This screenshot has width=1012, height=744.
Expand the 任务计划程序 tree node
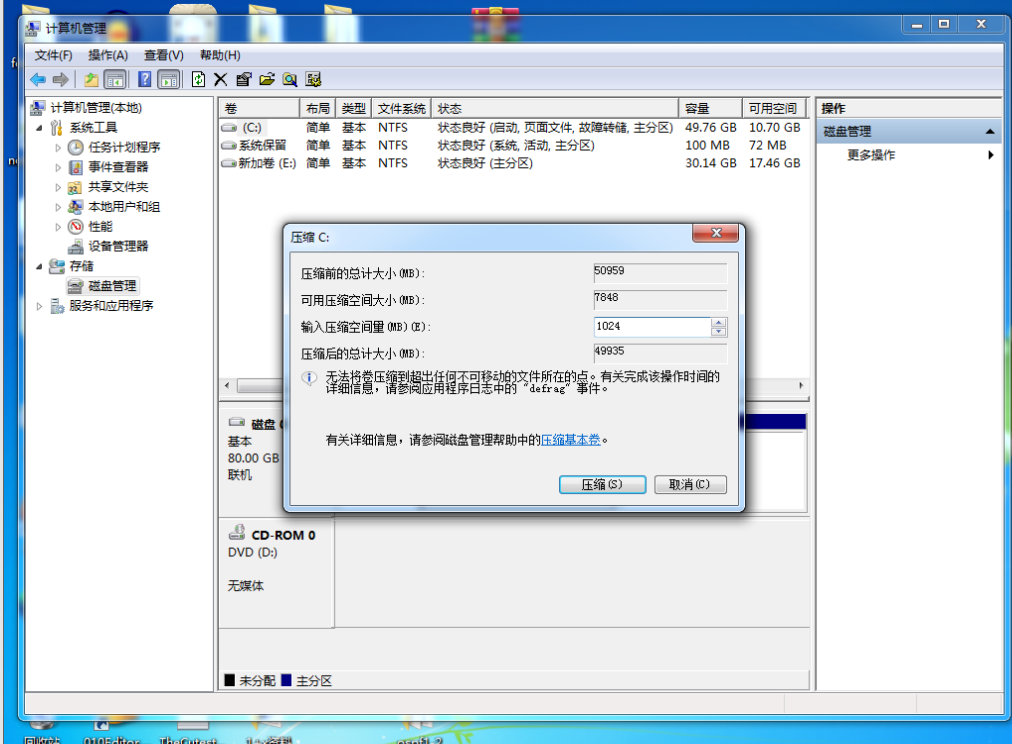(x=59, y=148)
